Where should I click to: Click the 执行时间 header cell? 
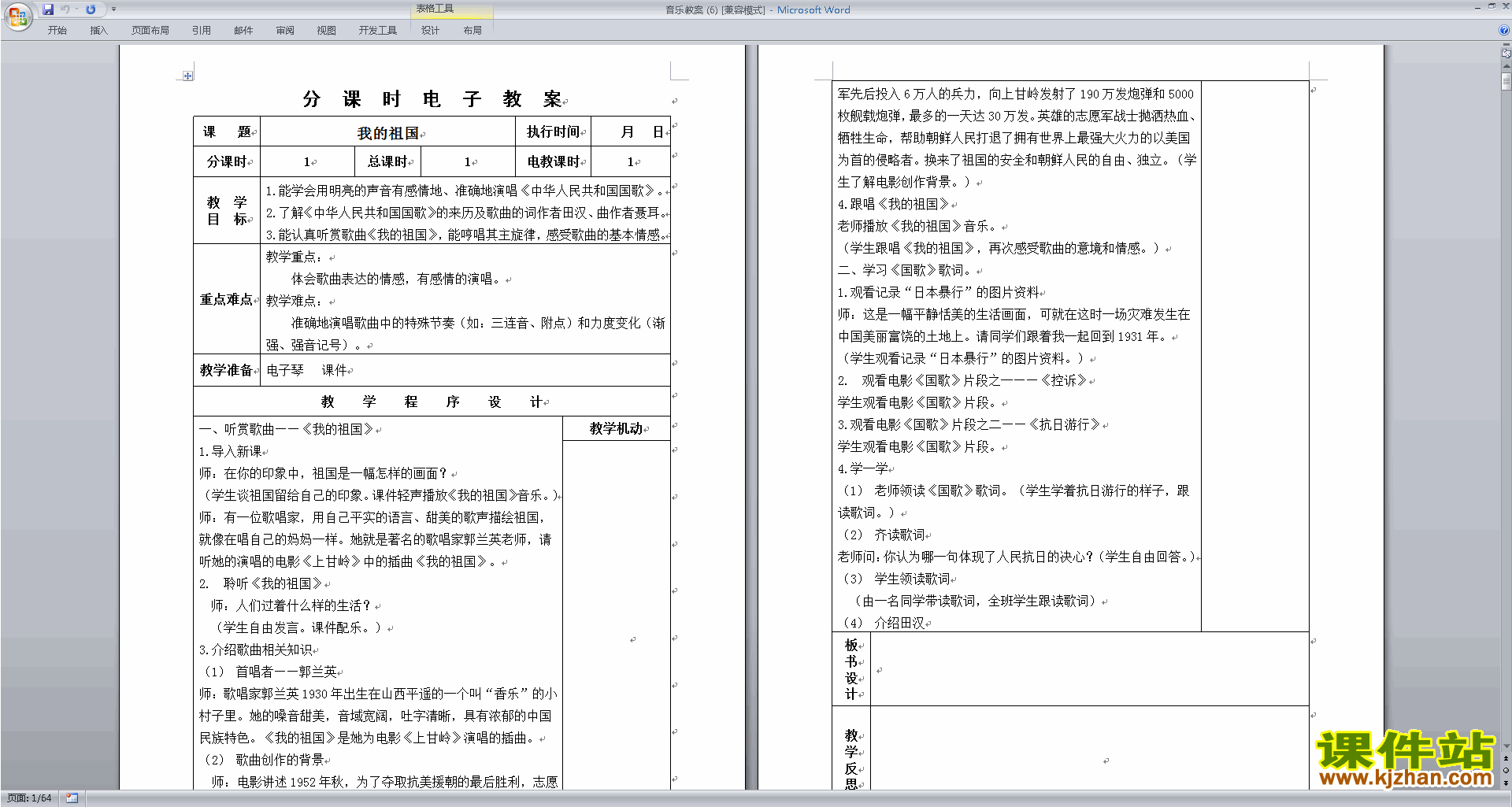(553, 131)
